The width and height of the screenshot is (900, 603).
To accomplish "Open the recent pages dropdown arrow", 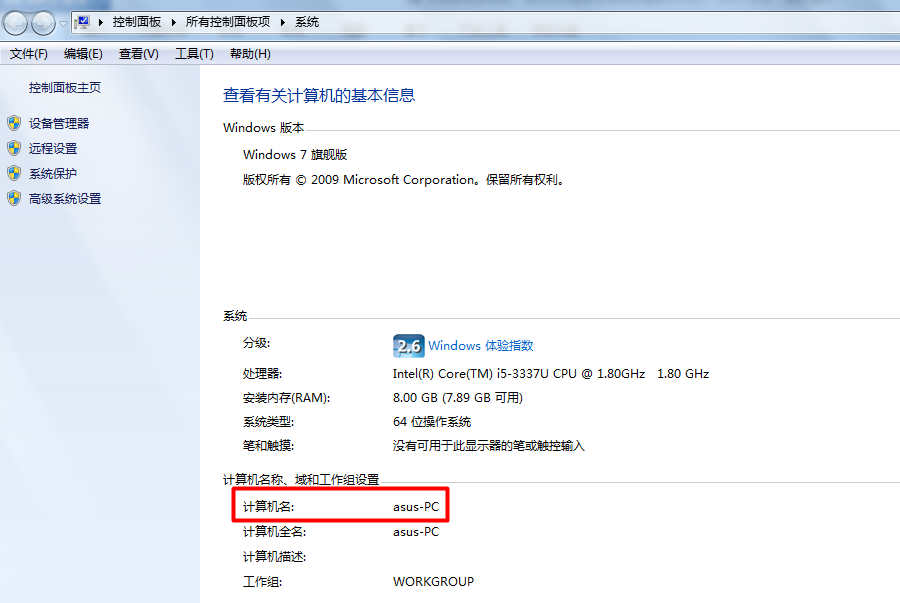I will [63, 24].
